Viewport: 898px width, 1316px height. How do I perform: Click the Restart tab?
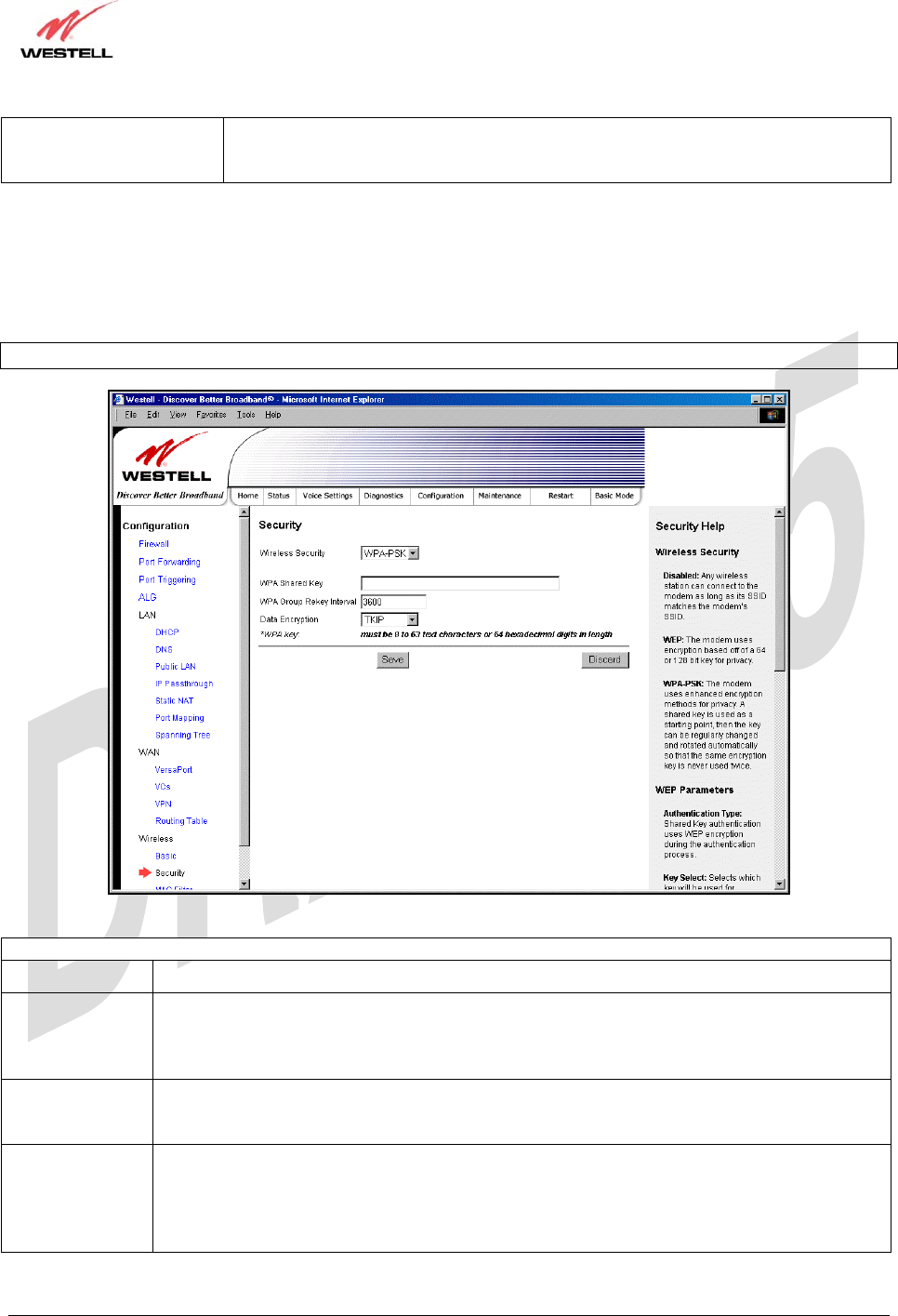click(561, 496)
